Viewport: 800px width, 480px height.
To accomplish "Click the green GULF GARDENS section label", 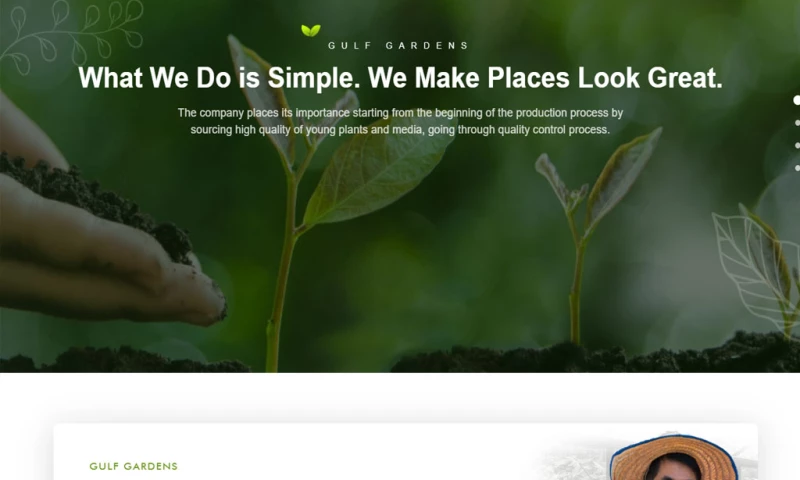I will click(x=134, y=466).
